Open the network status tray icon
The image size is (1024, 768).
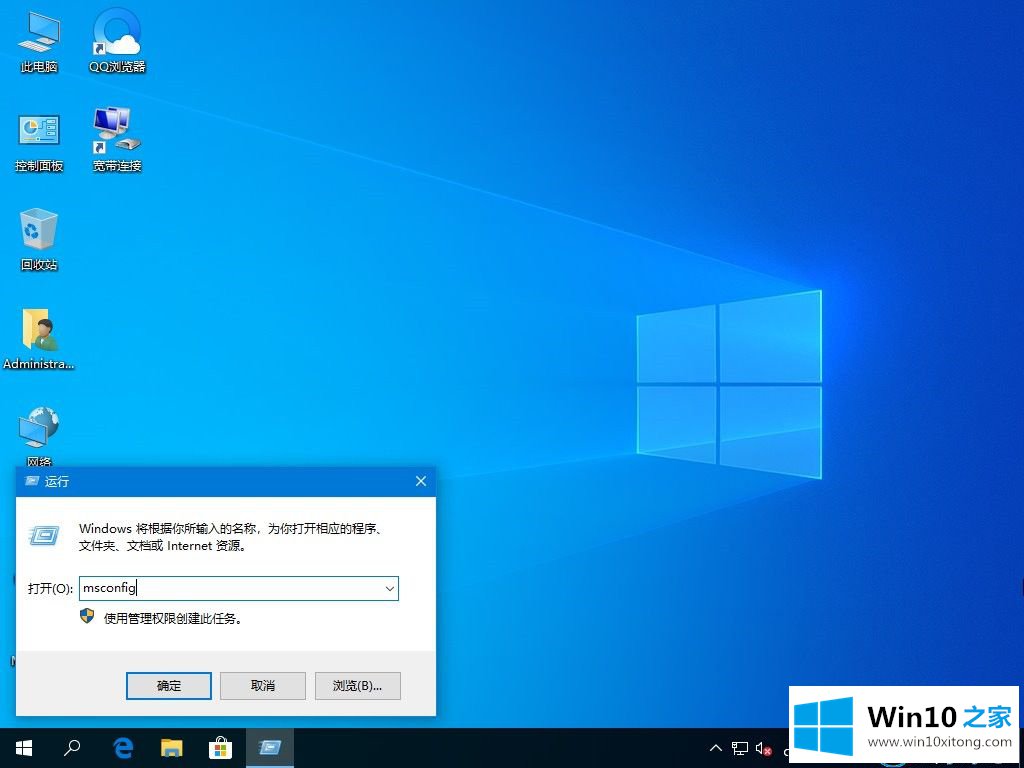pos(740,748)
